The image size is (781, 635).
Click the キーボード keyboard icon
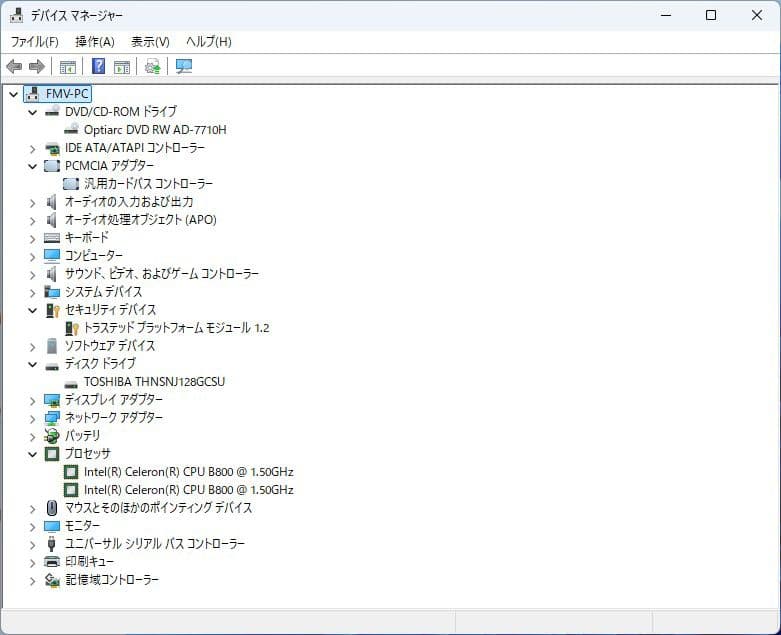pyautogui.click(x=52, y=238)
